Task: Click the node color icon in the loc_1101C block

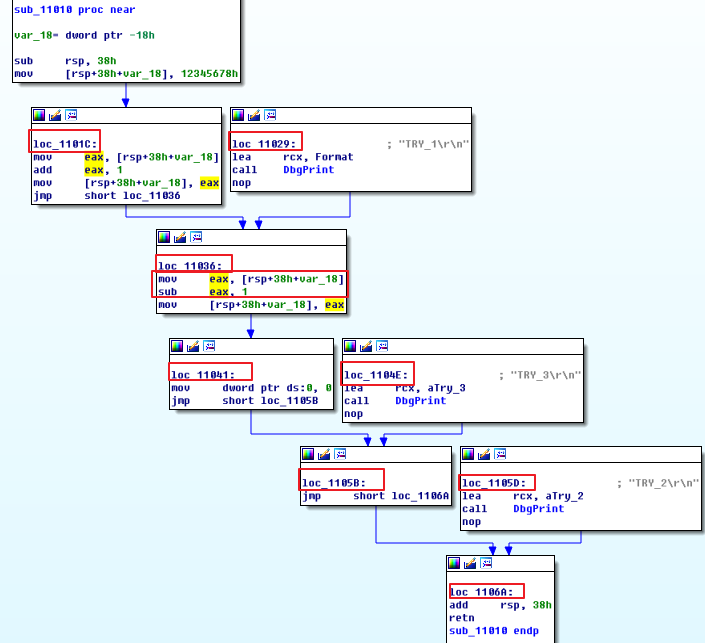Action: point(39,116)
